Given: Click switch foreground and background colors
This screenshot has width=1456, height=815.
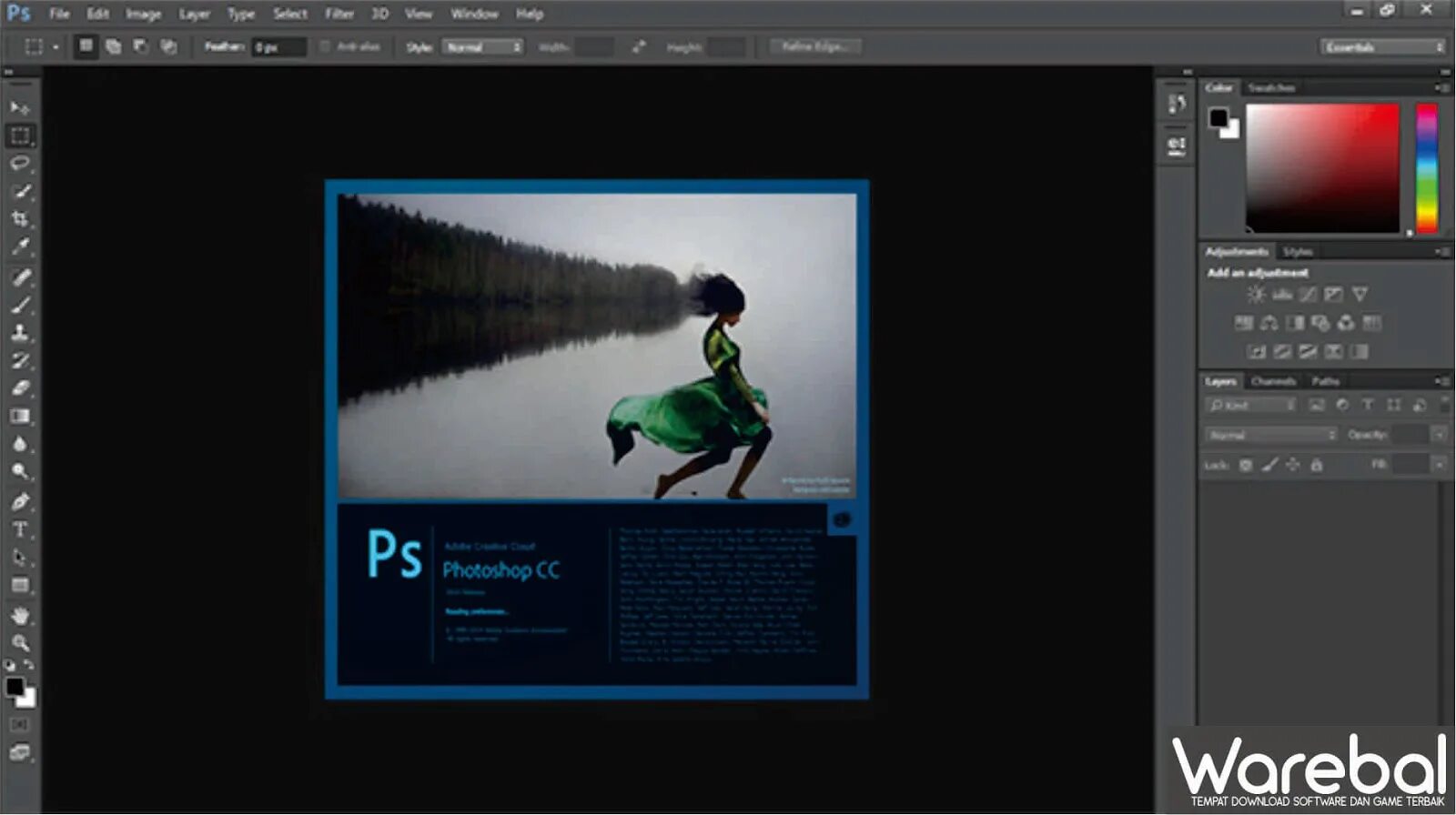Looking at the screenshot, I should pyautogui.click(x=29, y=665).
